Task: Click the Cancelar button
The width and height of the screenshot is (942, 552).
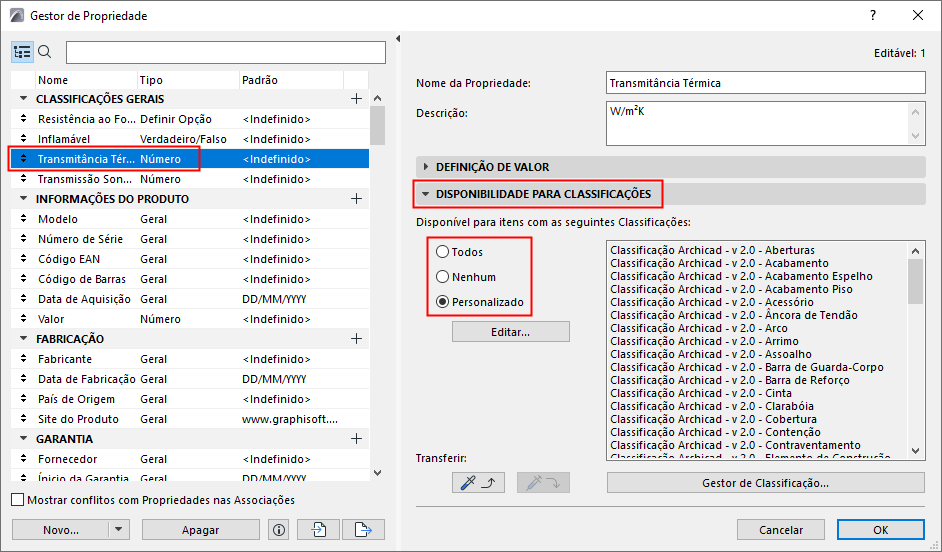Action: coord(780,530)
